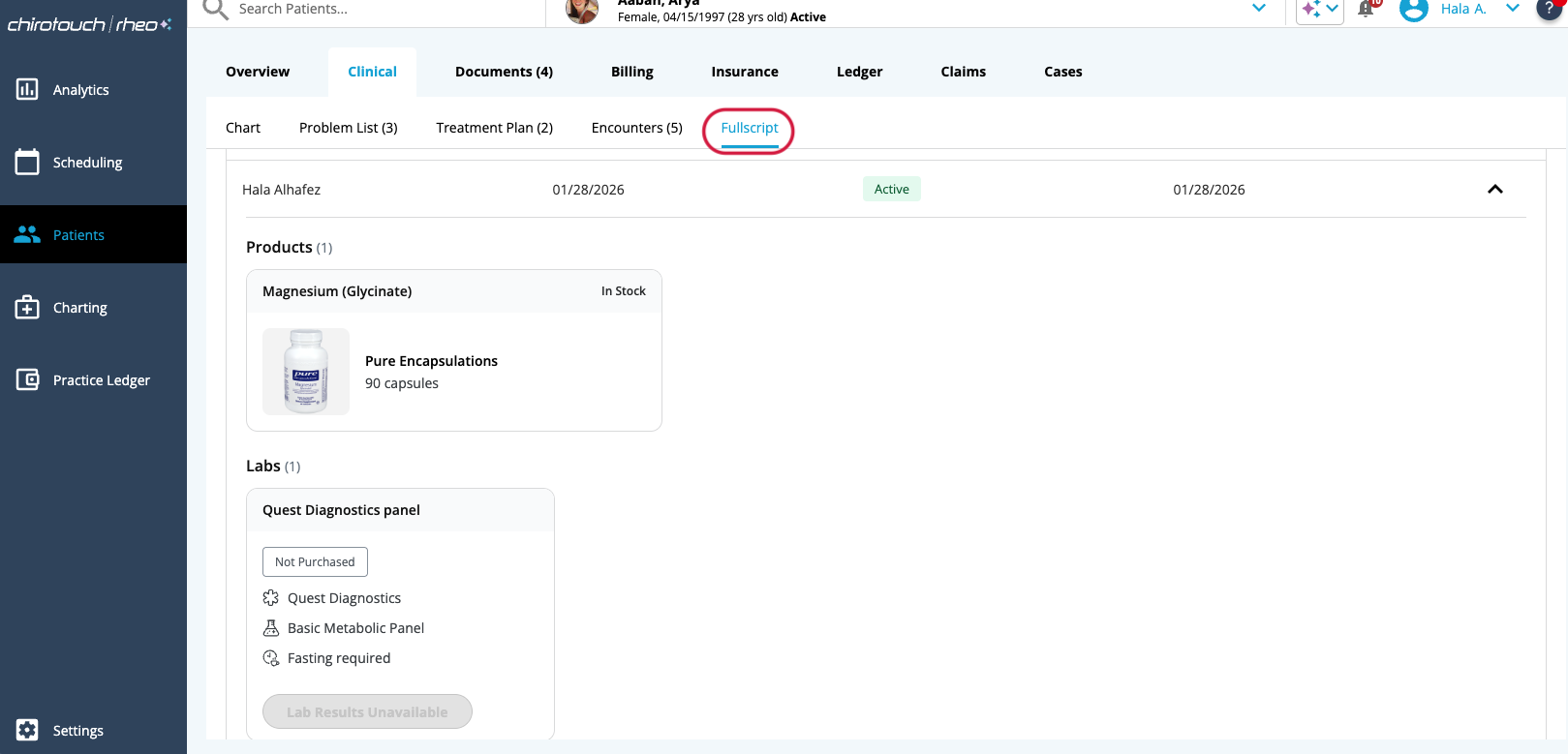Open the Hala A. account menu chevron
This screenshot has height=754, width=1568.
tap(1512, 9)
